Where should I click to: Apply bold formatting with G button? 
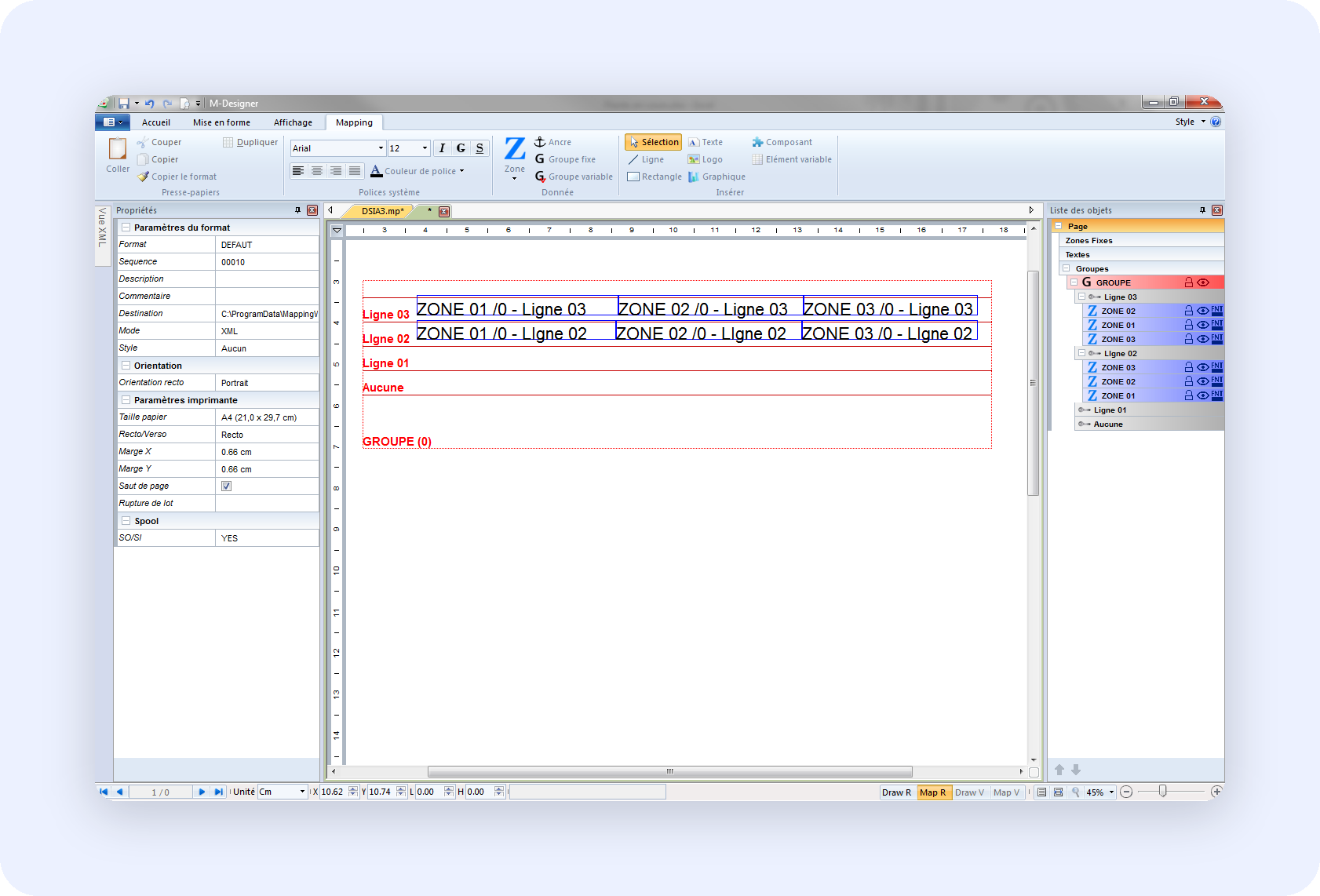pyautogui.click(x=461, y=148)
